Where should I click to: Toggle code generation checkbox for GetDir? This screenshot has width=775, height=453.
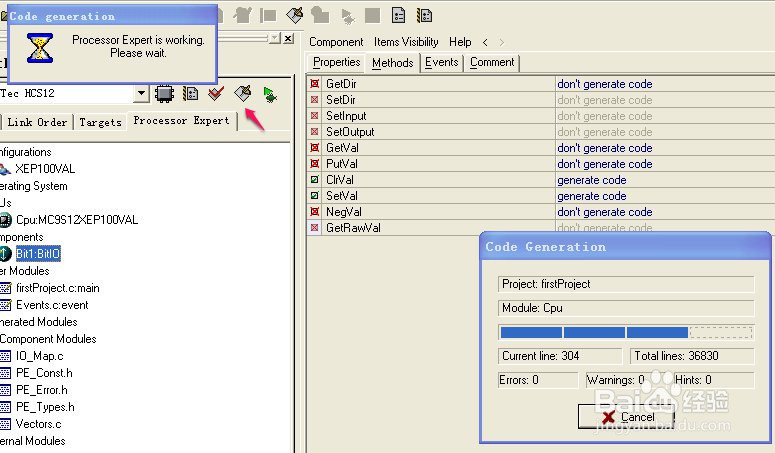pyautogui.click(x=314, y=83)
